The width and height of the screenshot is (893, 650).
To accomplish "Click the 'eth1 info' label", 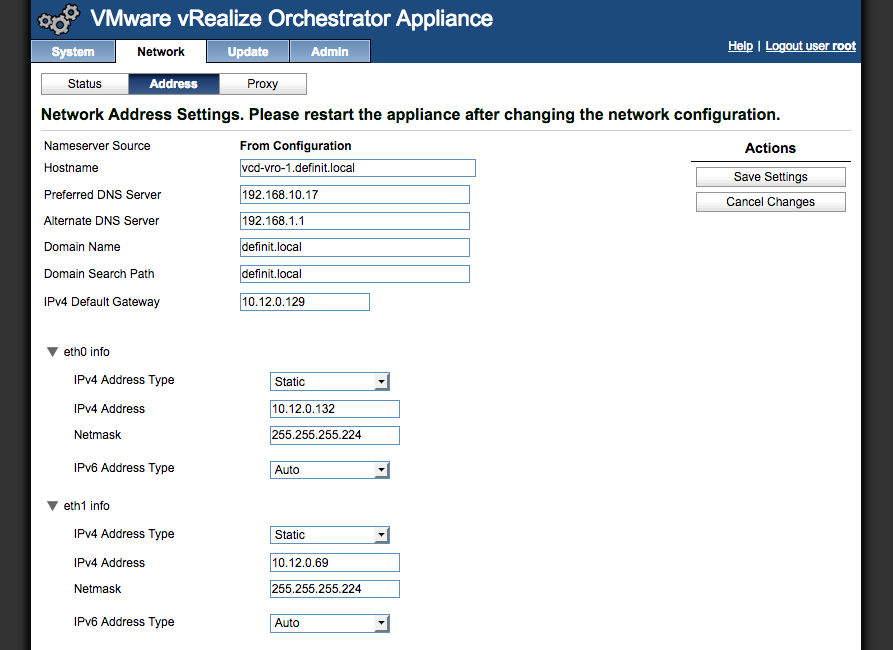I will pyautogui.click(x=87, y=506).
